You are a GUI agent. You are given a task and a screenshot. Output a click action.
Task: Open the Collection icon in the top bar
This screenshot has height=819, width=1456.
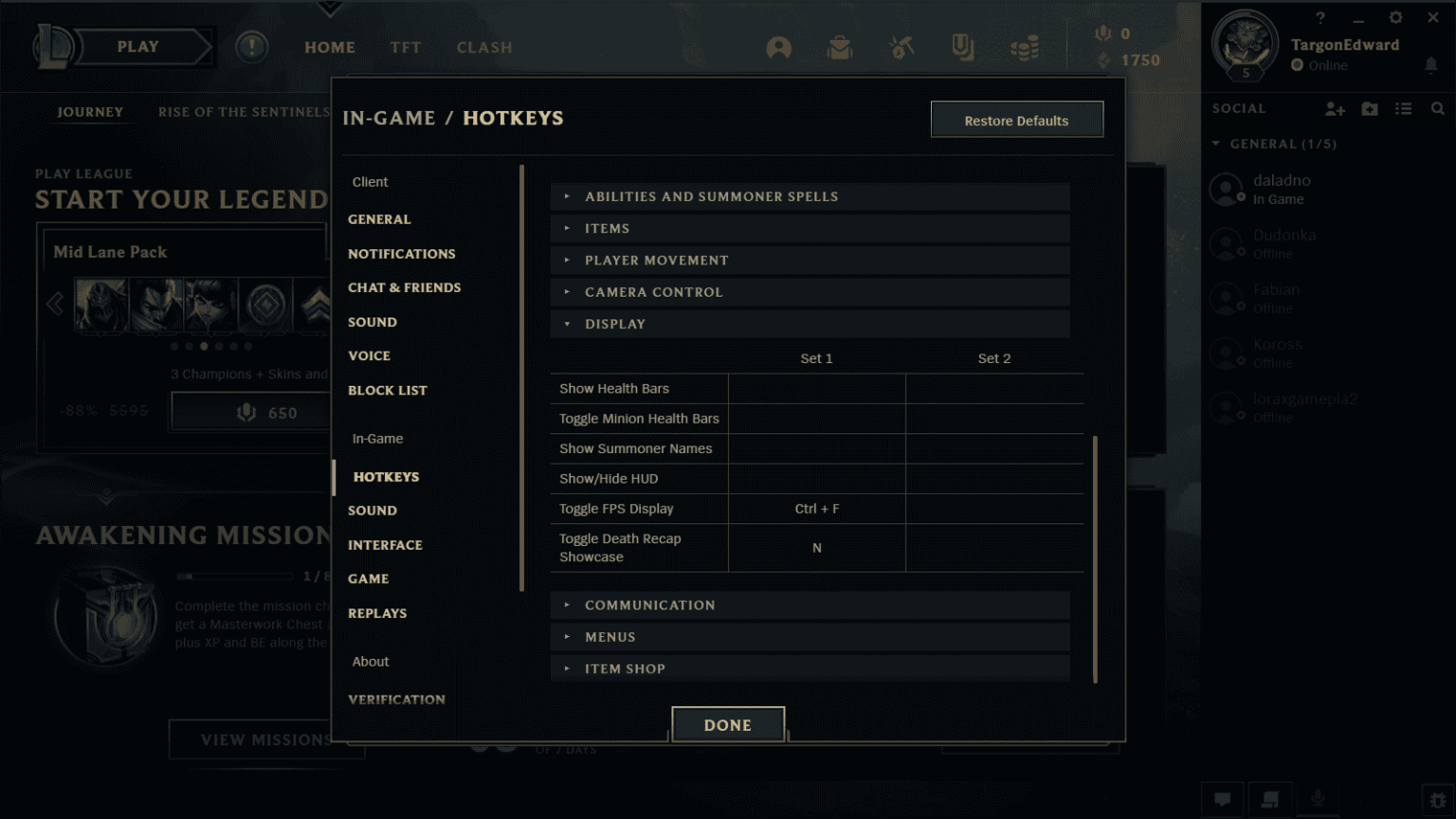(x=964, y=47)
